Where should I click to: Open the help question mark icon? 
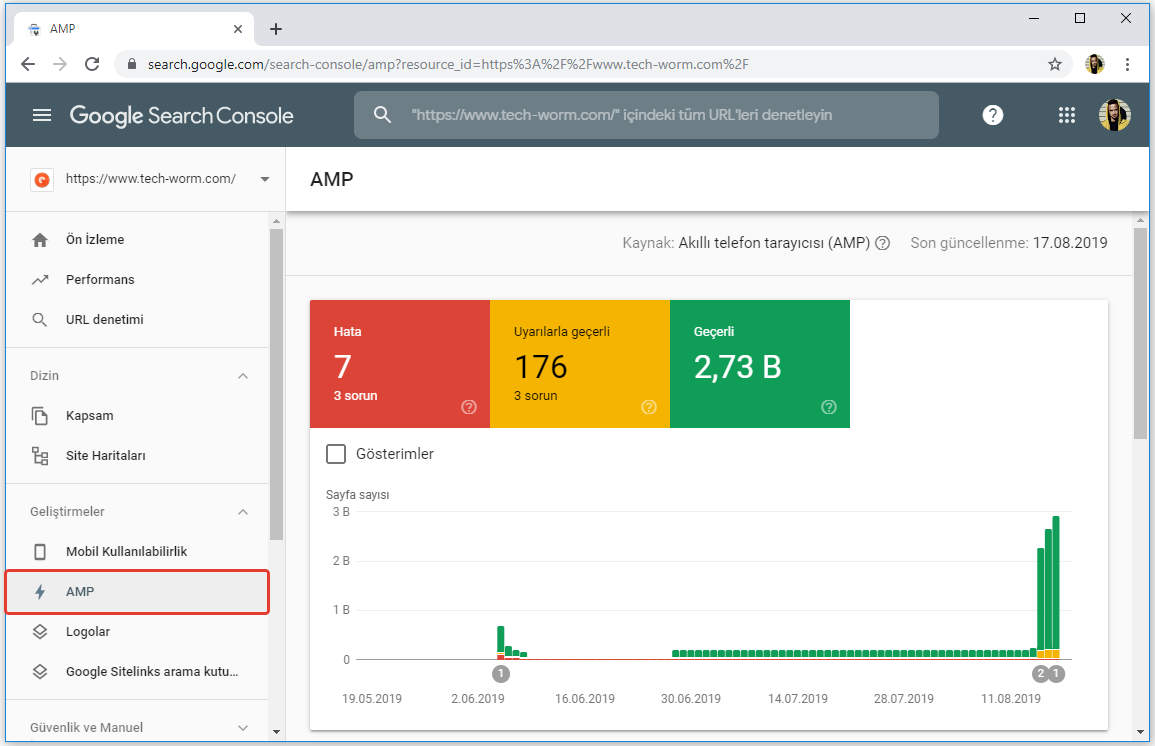992,115
